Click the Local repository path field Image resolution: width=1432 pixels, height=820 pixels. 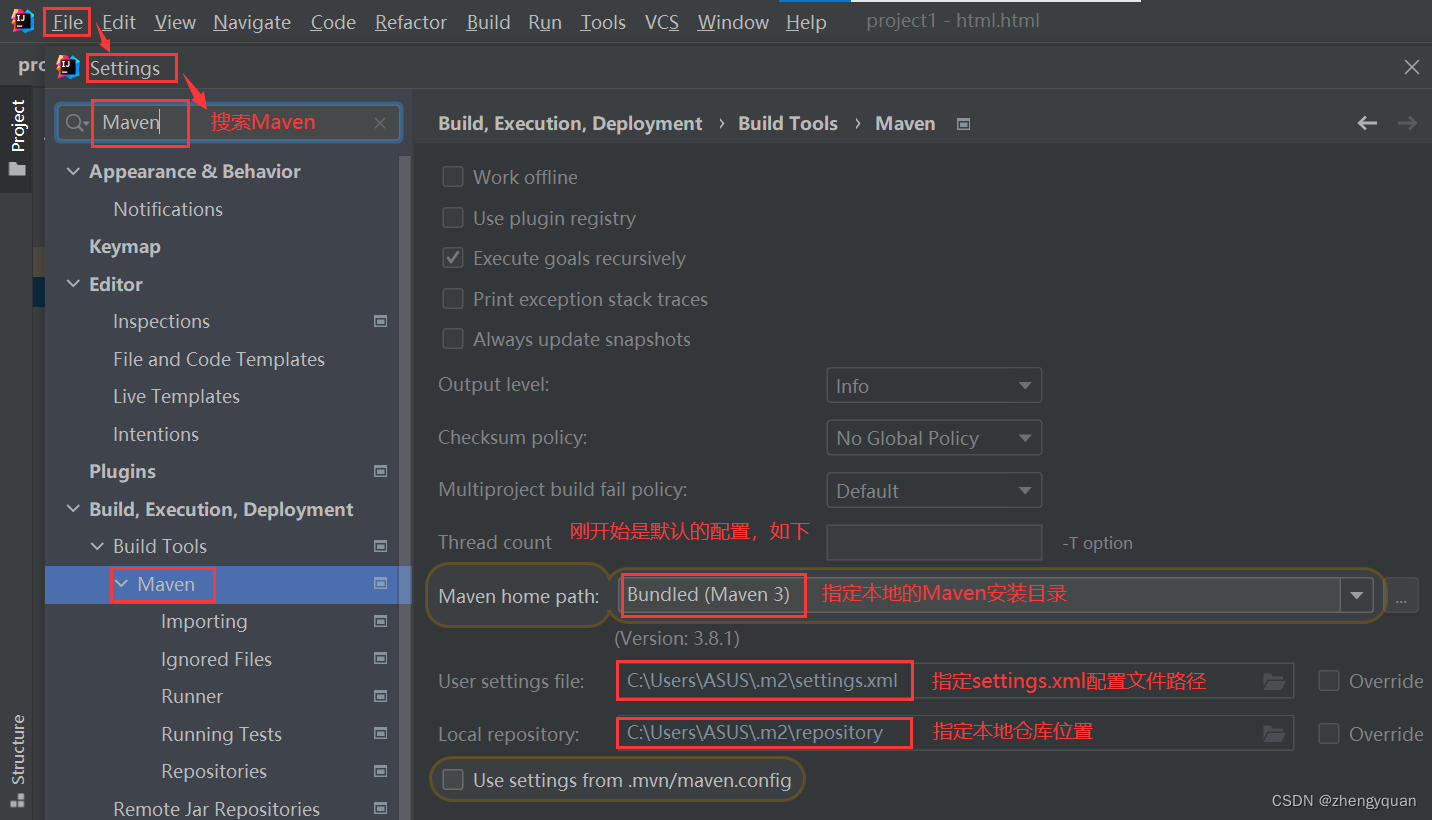[954, 734]
